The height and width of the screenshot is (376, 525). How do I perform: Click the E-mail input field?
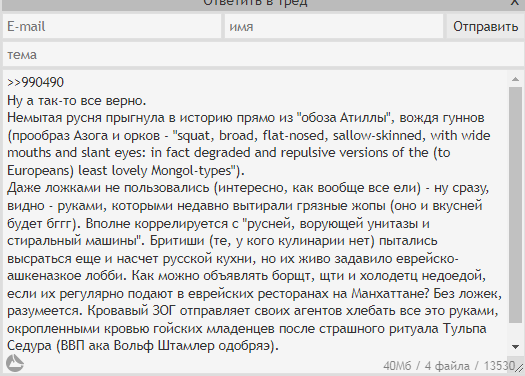[112, 26]
